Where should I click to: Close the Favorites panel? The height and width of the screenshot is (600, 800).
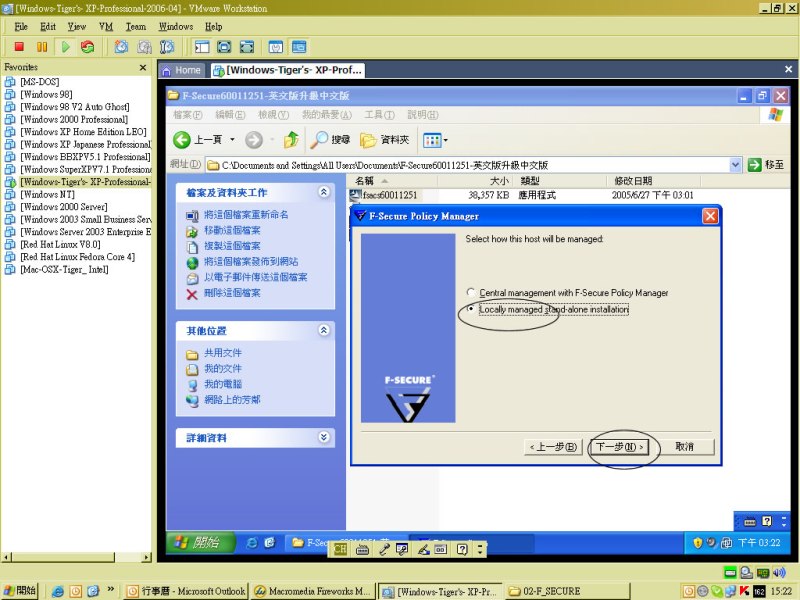coord(143,67)
